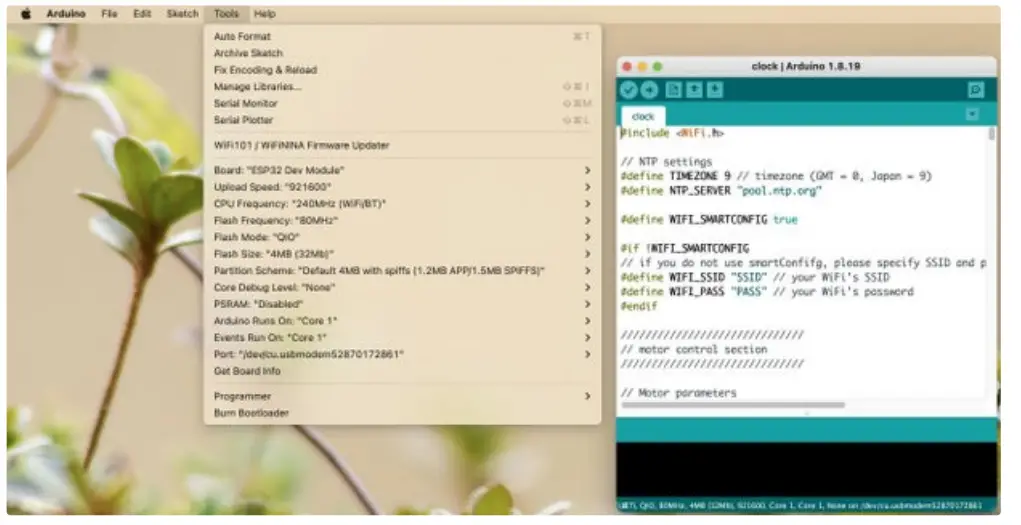Open WiFi101 / WiFiNINA Firmware Updater
The image size is (1021, 525).
coord(402,145)
